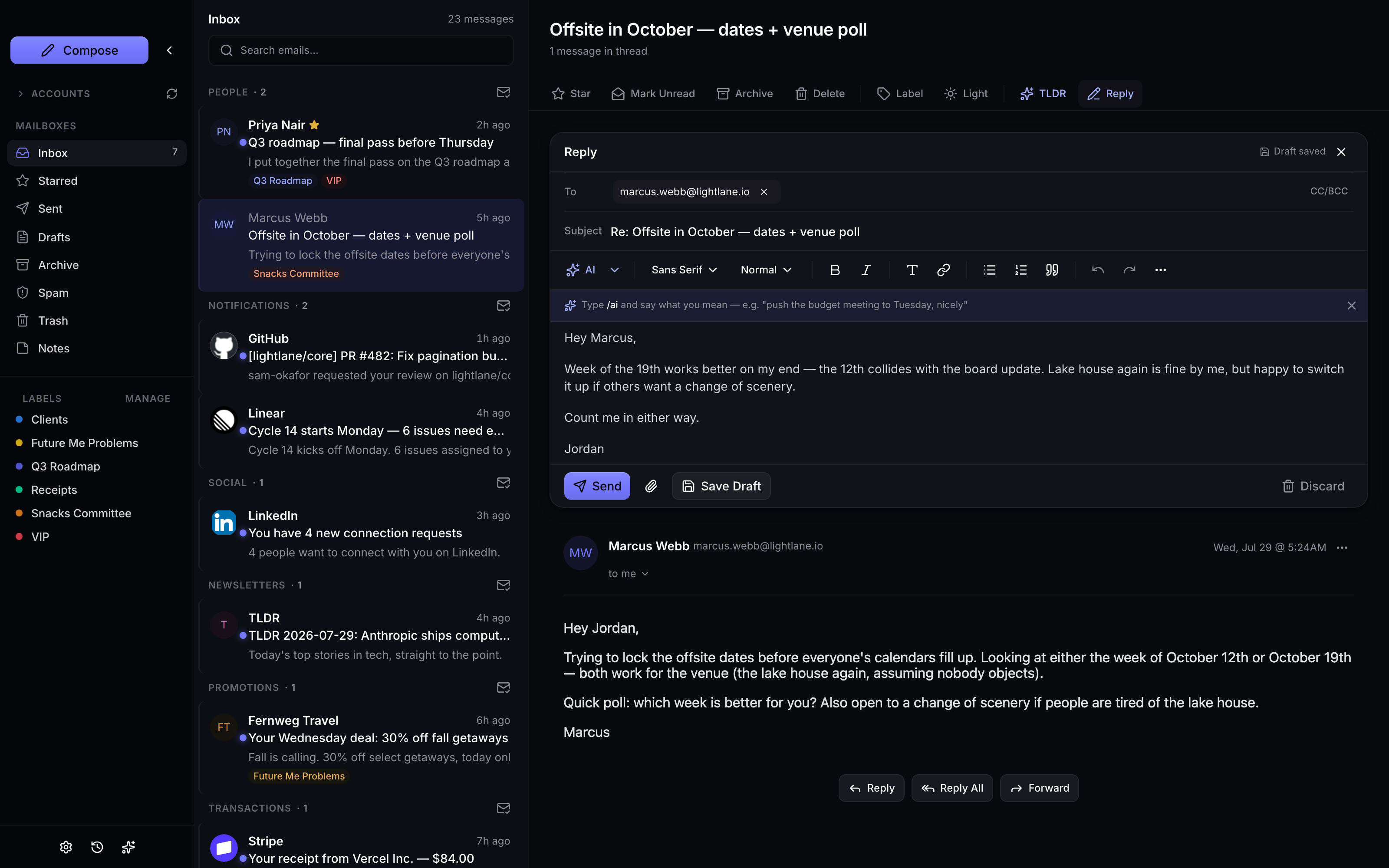Open the Label menu in thread toolbar
1389x868 pixels.
(900, 94)
